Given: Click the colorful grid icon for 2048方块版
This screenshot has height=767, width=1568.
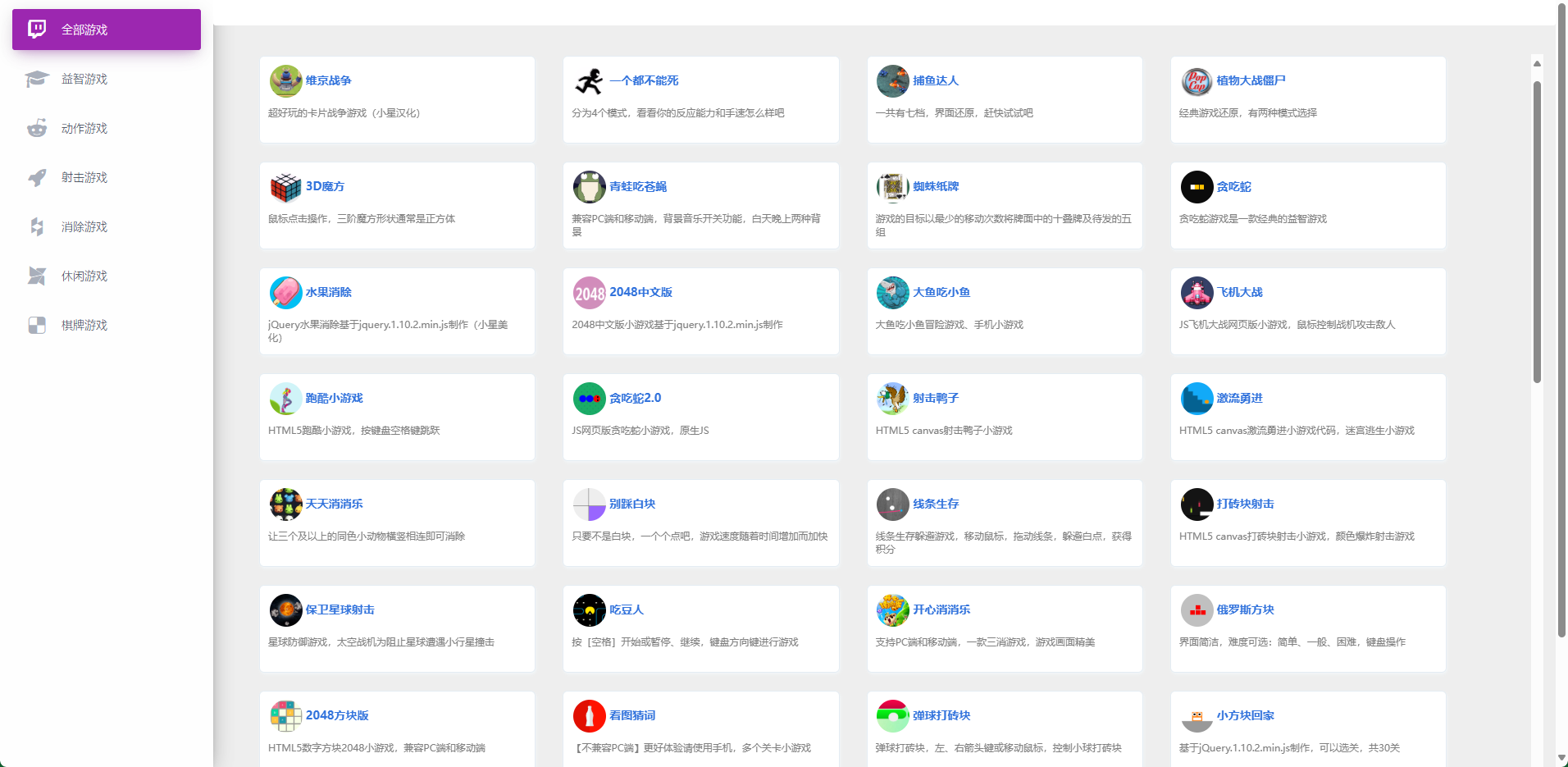Looking at the screenshot, I should click(x=285, y=716).
